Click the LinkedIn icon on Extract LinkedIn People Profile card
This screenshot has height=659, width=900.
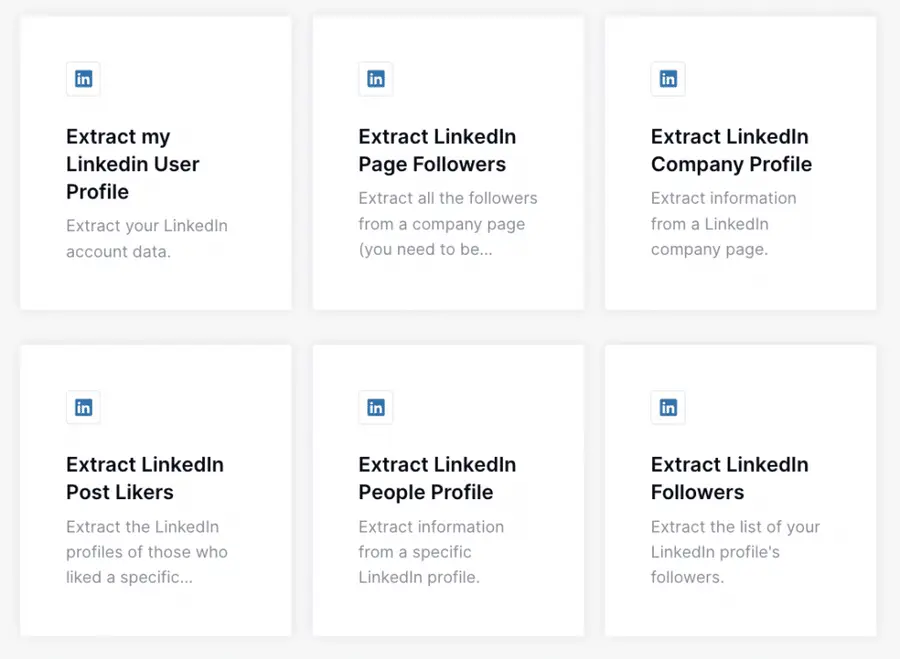click(375, 407)
